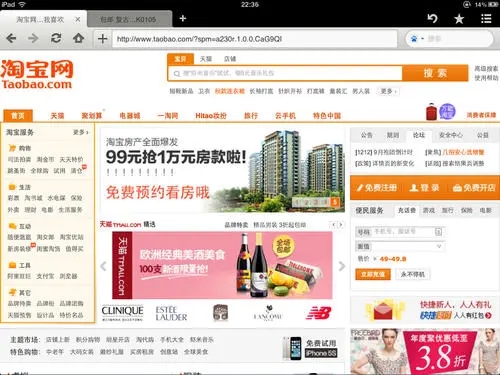Click the purple round badge icon

(447, 111)
